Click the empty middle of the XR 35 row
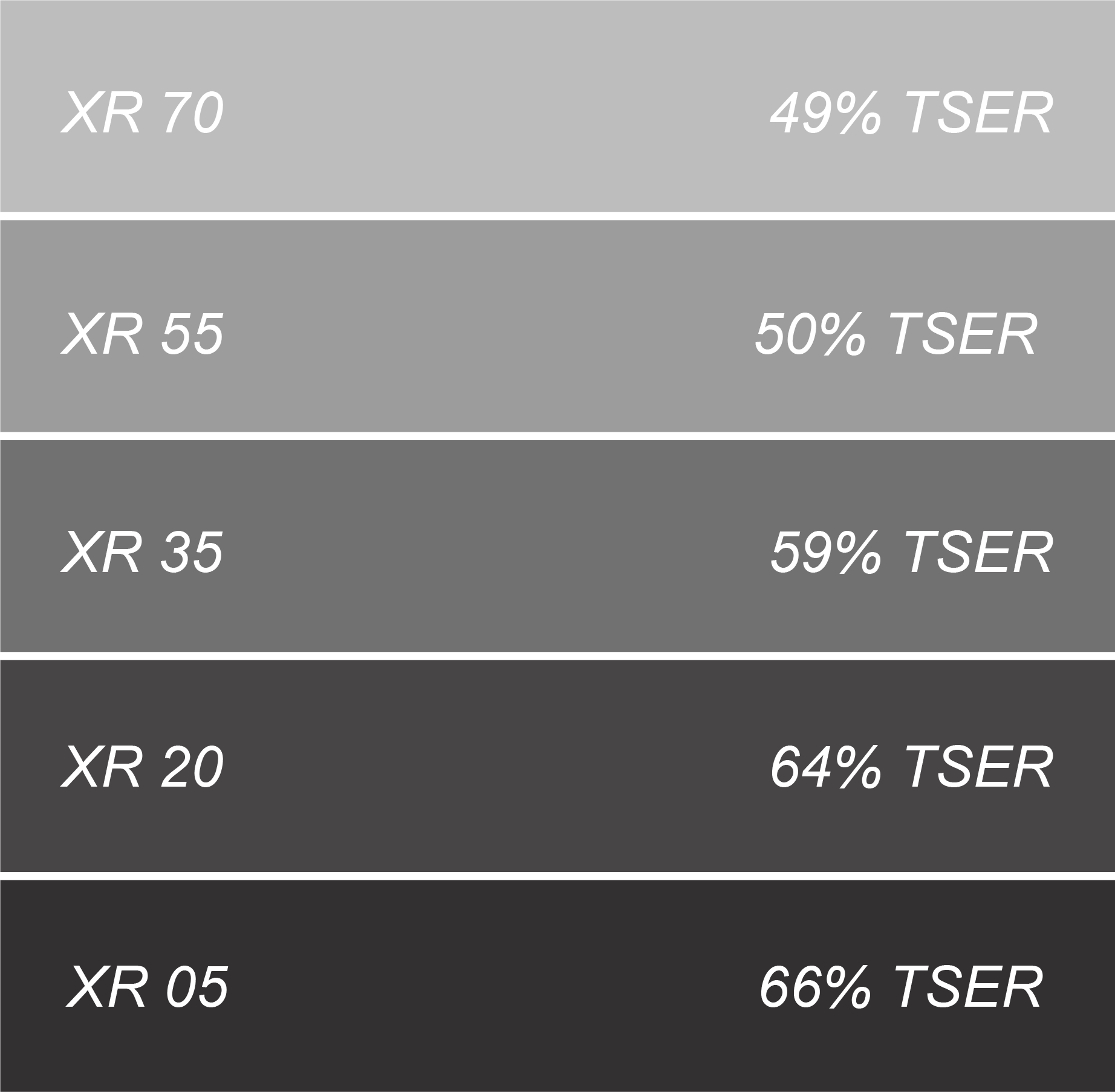1115x1092 pixels. (496, 551)
